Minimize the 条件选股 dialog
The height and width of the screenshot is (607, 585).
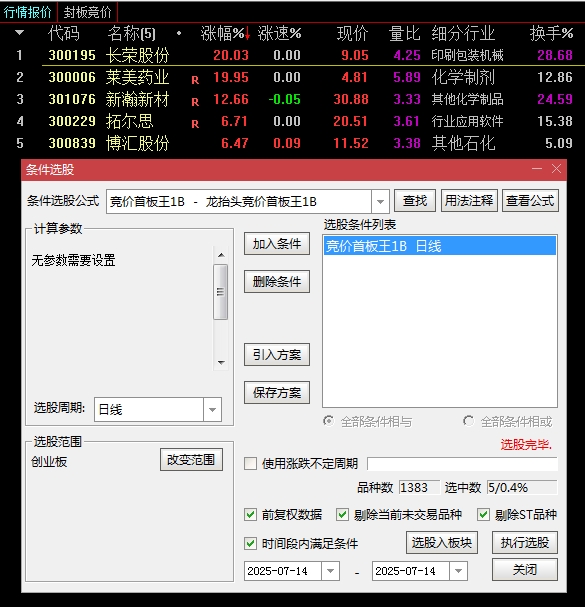coord(537,169)
